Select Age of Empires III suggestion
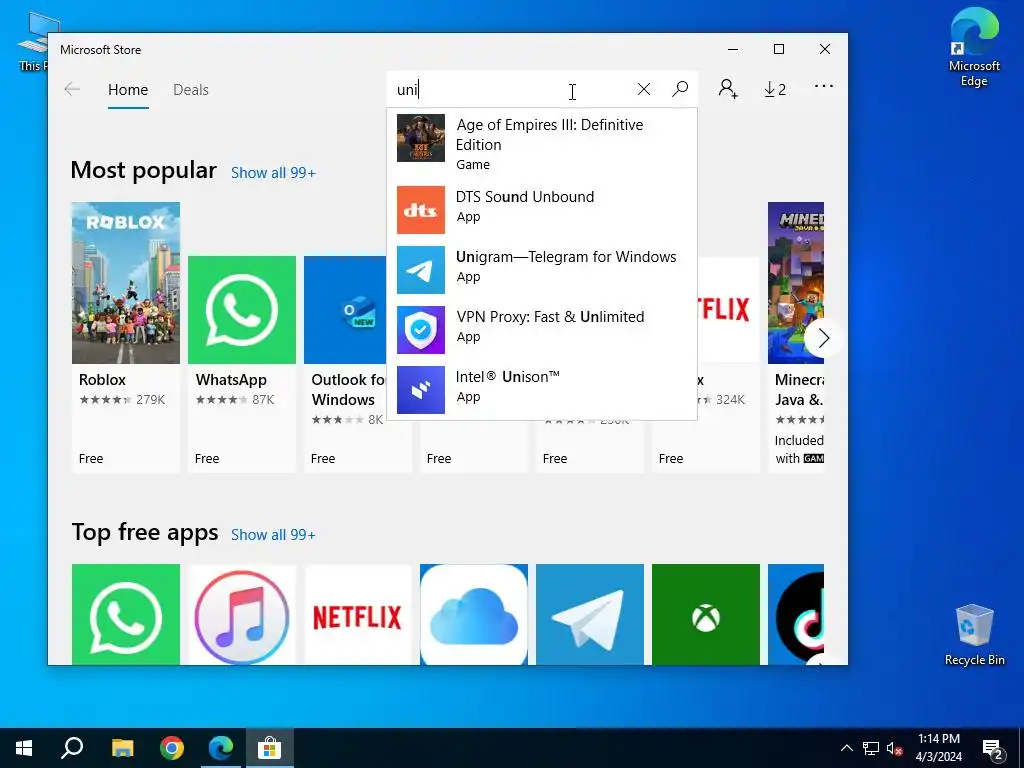The image size is (1024, 768). (x=542, y=144)
